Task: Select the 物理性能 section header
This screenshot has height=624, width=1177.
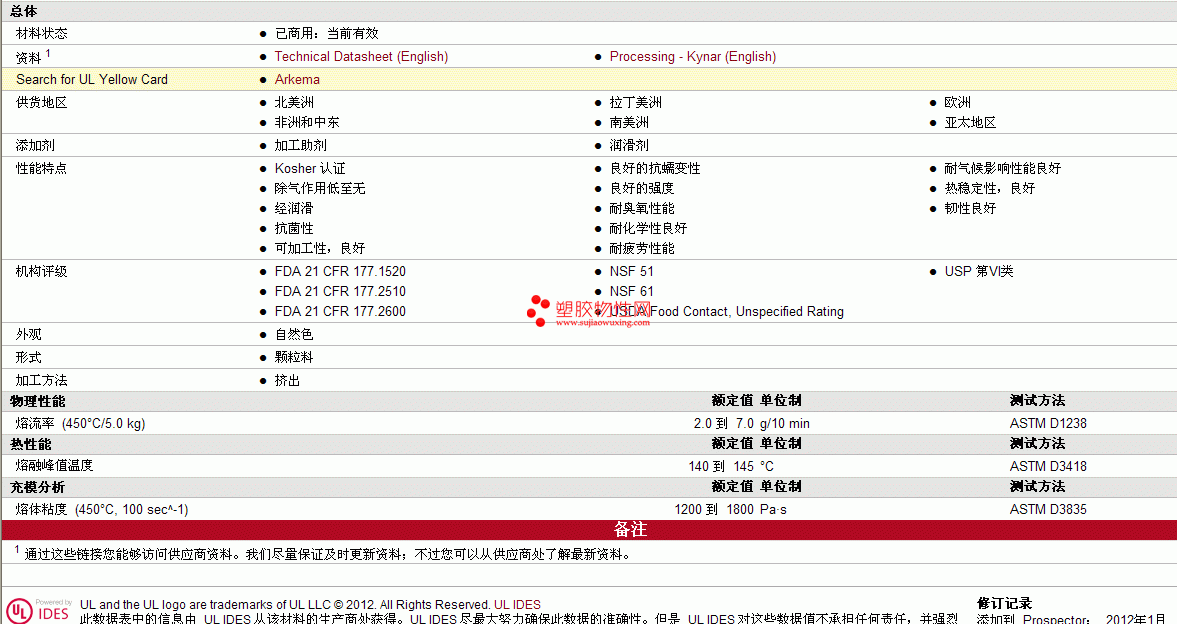Action: [38, 402]
